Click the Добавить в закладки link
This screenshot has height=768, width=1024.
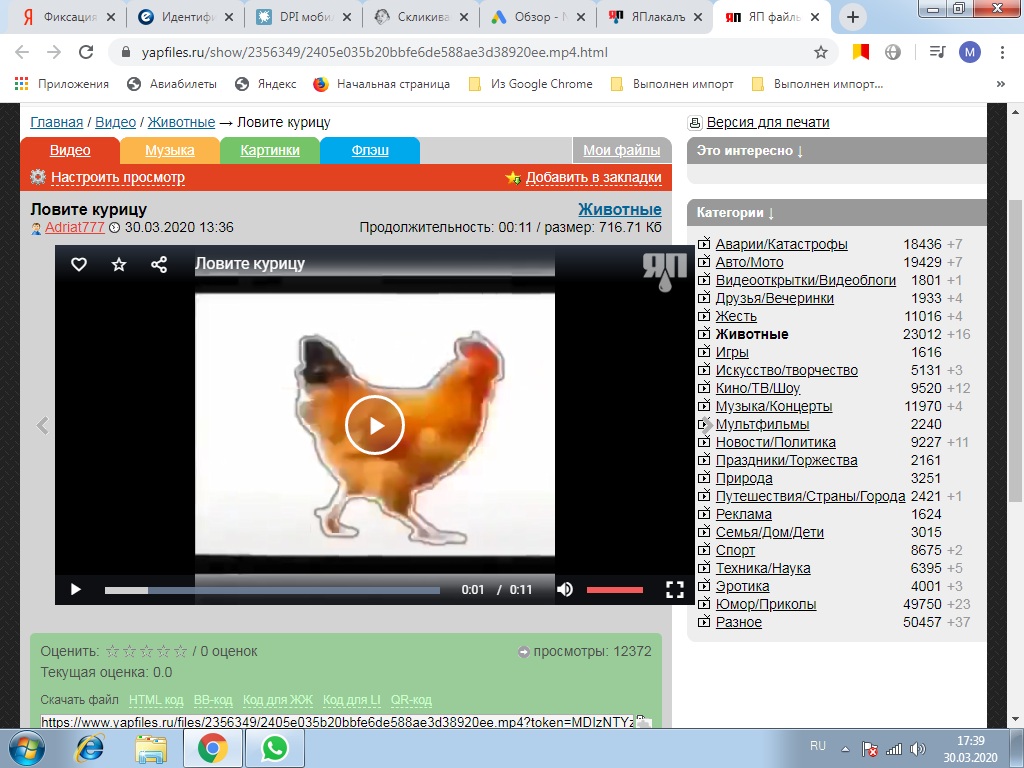(x=594, y=177)
